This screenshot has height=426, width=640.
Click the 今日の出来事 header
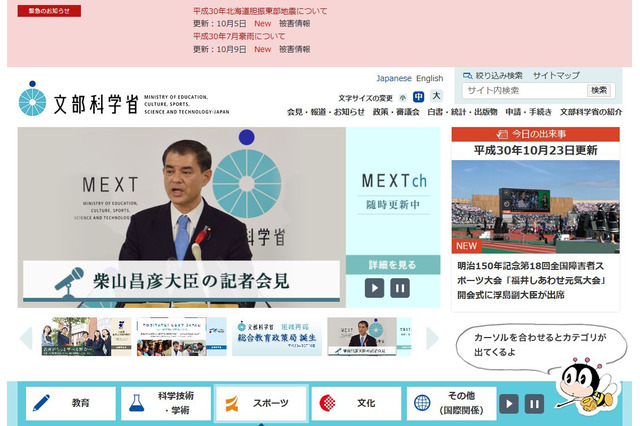536,134
